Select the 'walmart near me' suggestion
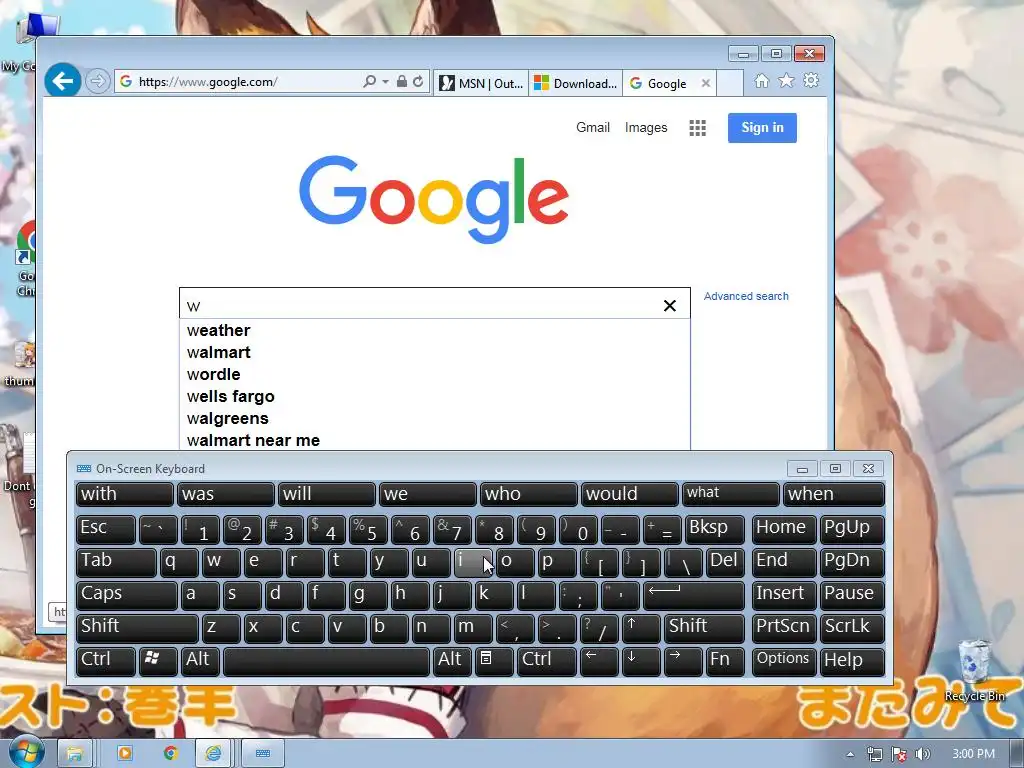The height and width of the screenshot is (768, 1024). (434, 440)
